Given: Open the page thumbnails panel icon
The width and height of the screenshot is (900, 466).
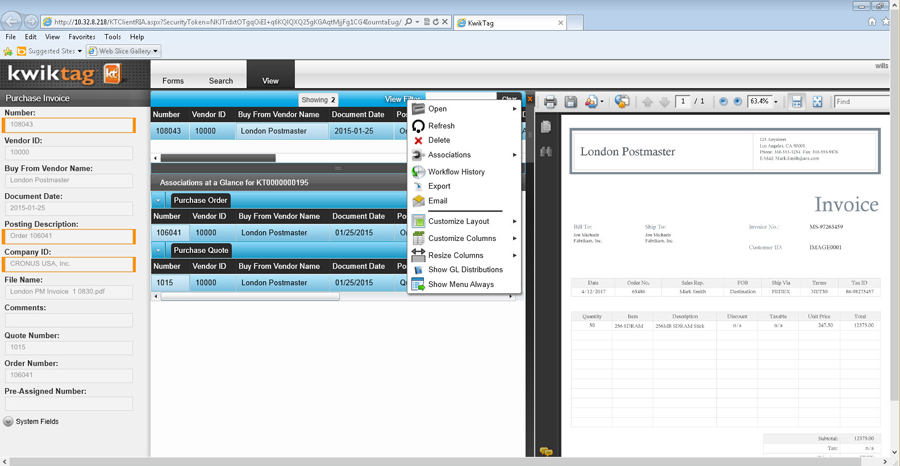Looking at the screenshot, I should tap(546, 127).
